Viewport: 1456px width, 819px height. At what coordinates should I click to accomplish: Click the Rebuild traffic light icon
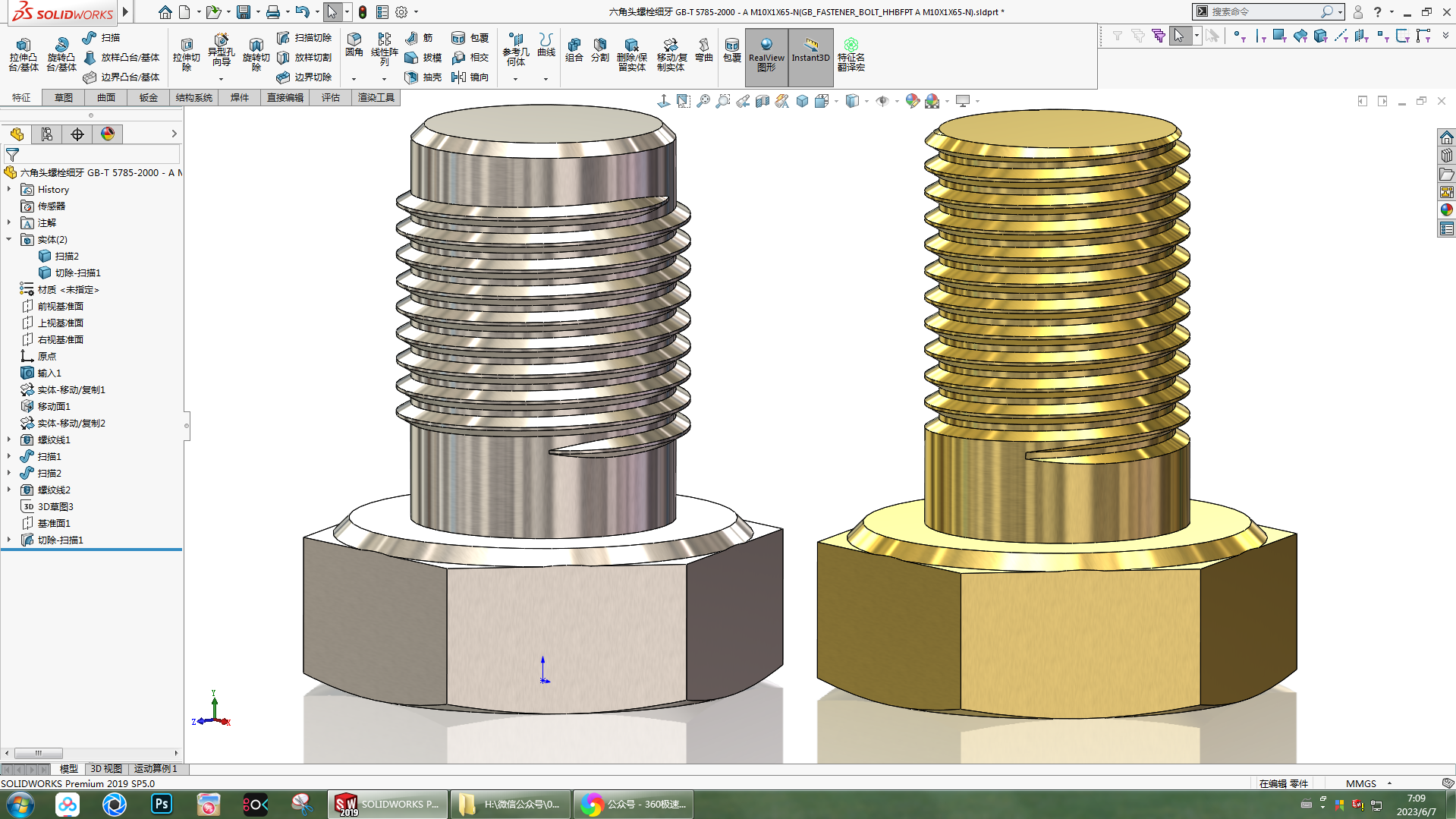363,12
